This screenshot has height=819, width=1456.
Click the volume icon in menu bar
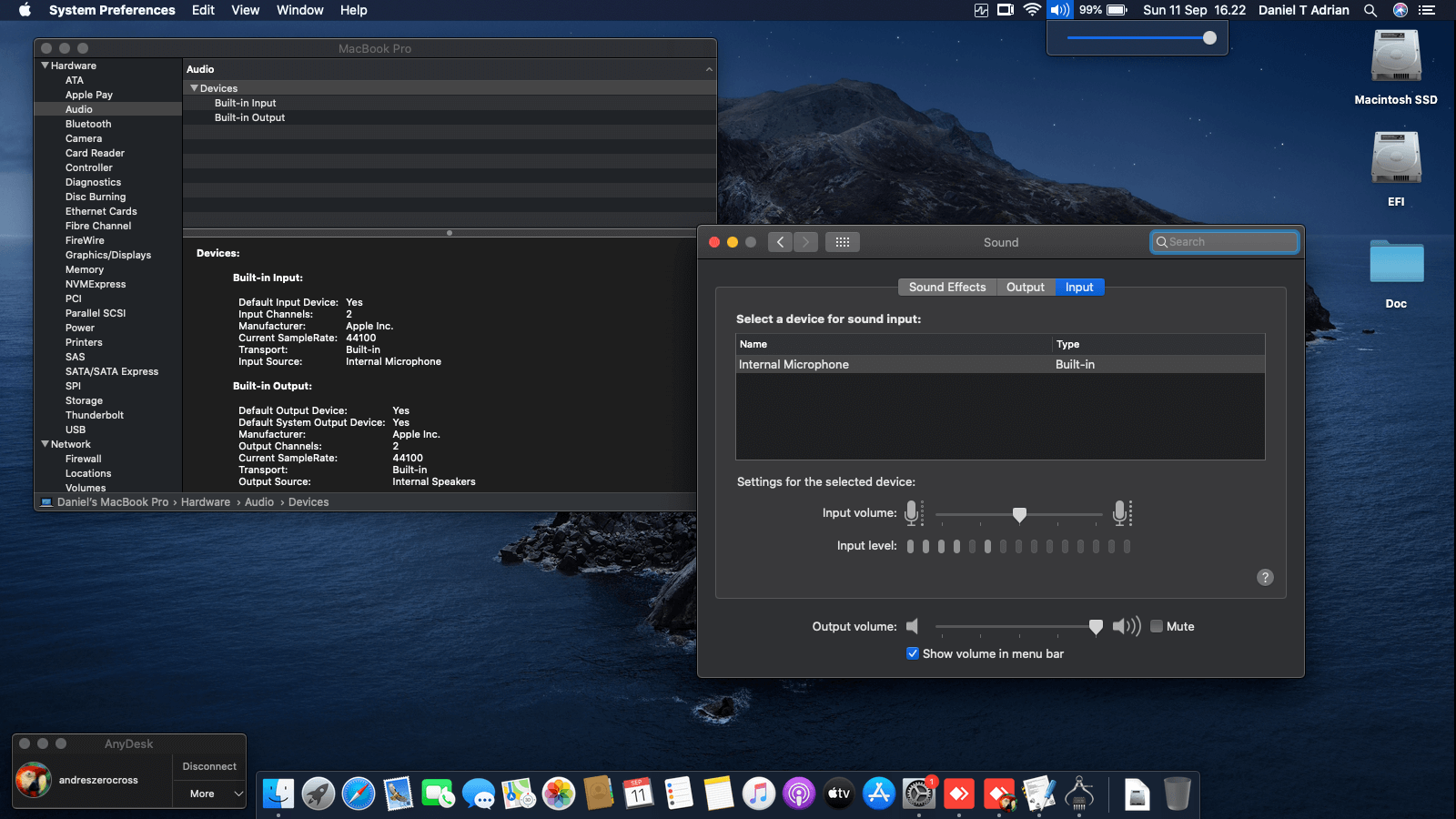coord(1059,10)
